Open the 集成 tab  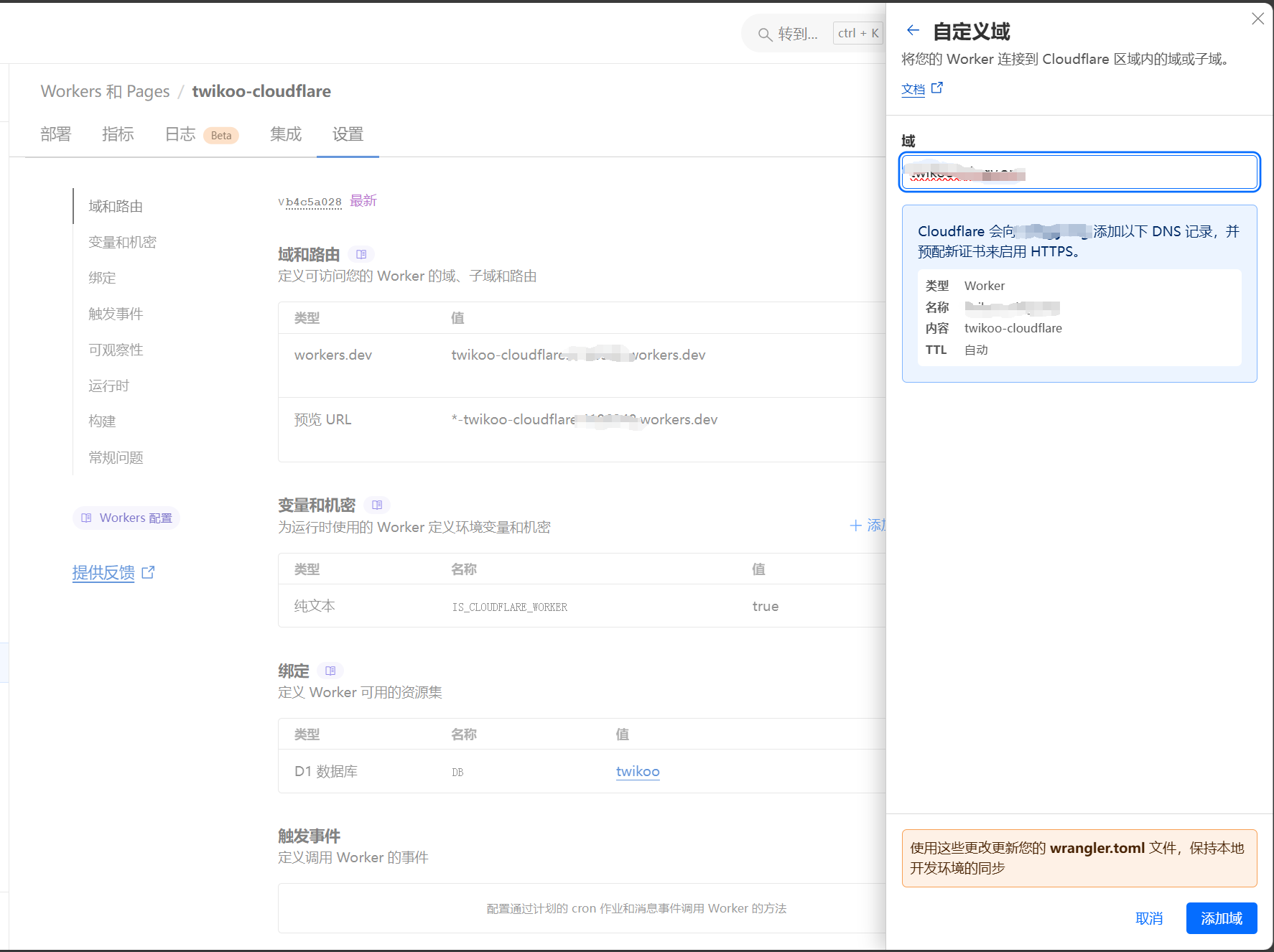pos(285,134)
